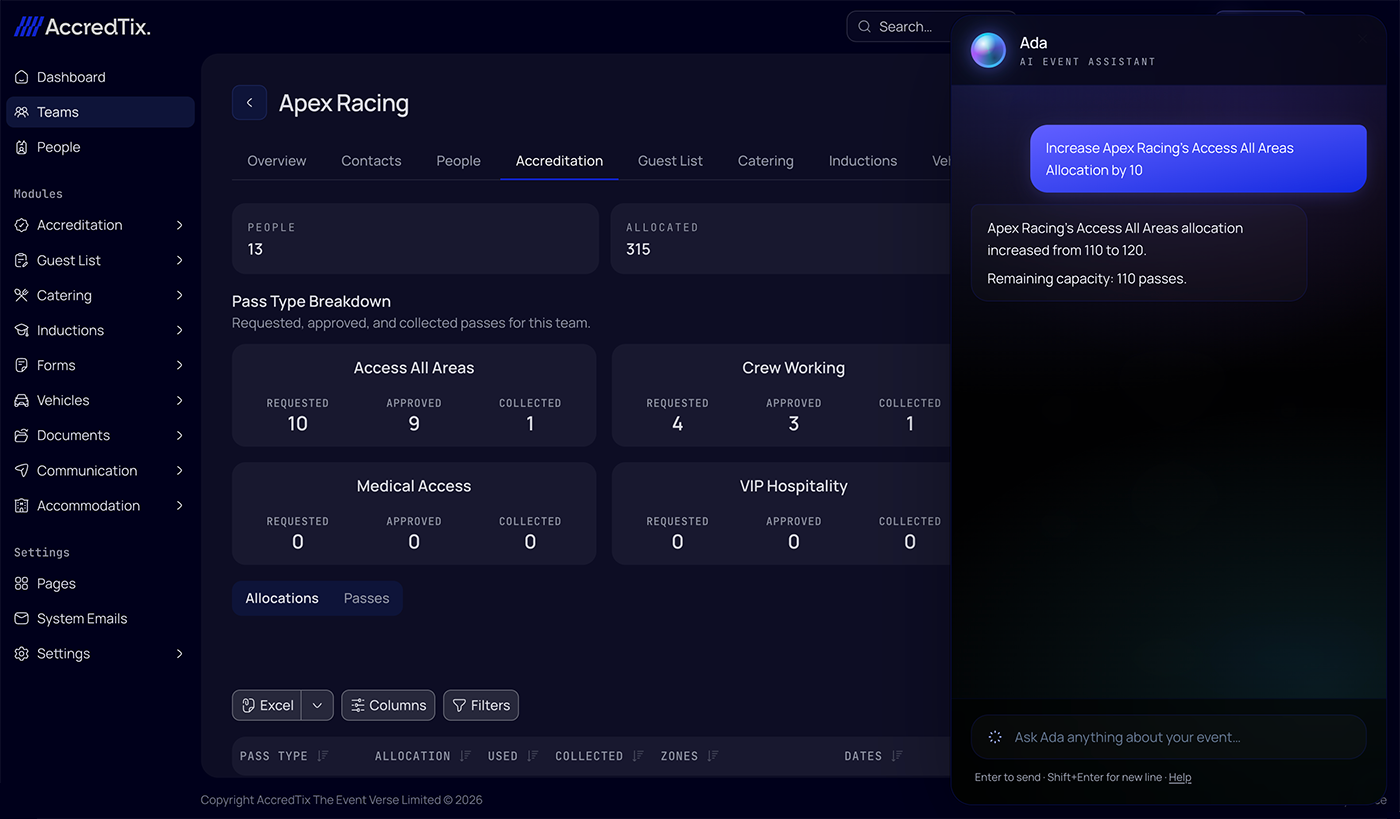The image size is (1400, 819).
Task: Click the Apex Racing page title
Action: [x=344, y=103]
